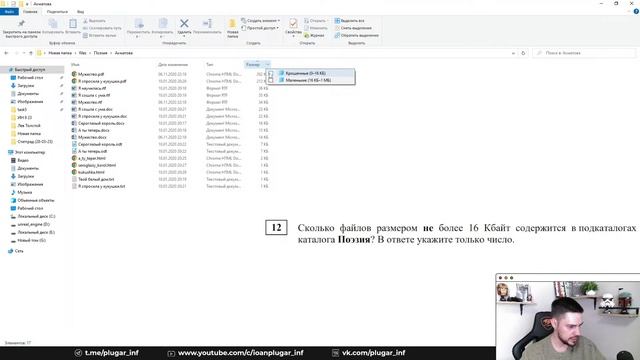Check the Маленькие (16 КБ–1 МБ) filter checkbox
This screenshot has width=640, height=360.
coord(271,80)
